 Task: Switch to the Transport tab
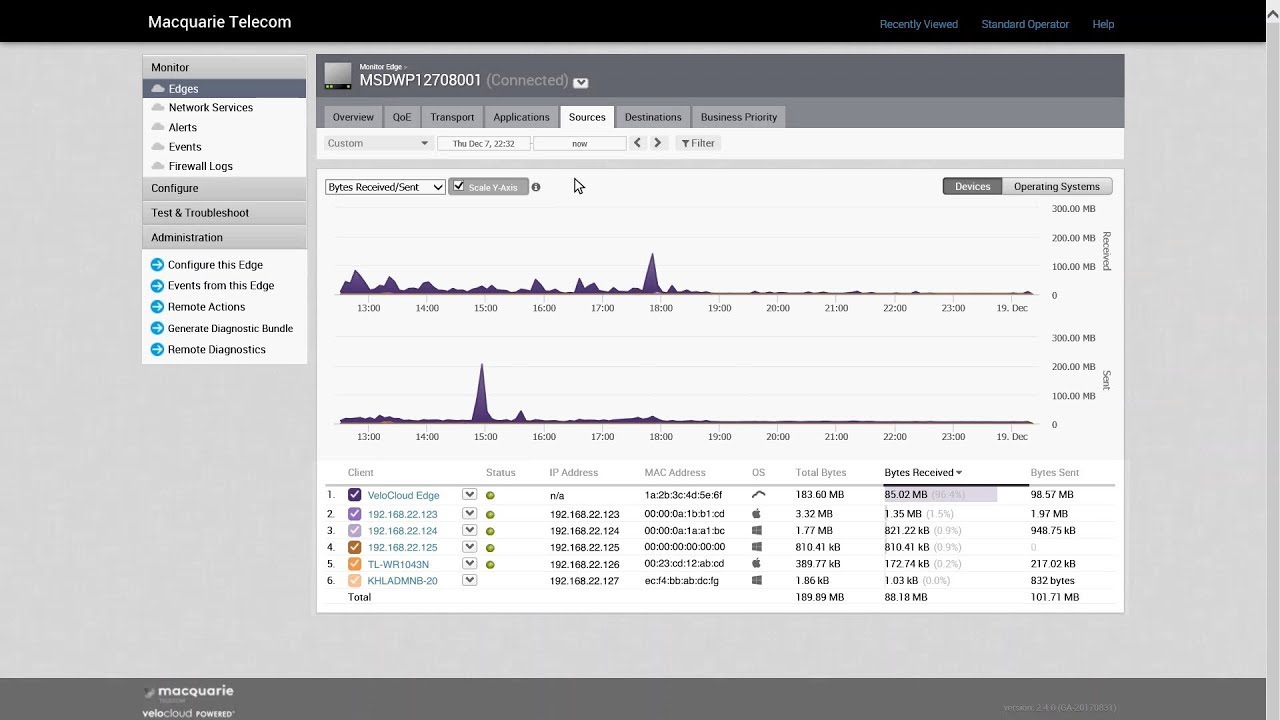pos(452,117)
